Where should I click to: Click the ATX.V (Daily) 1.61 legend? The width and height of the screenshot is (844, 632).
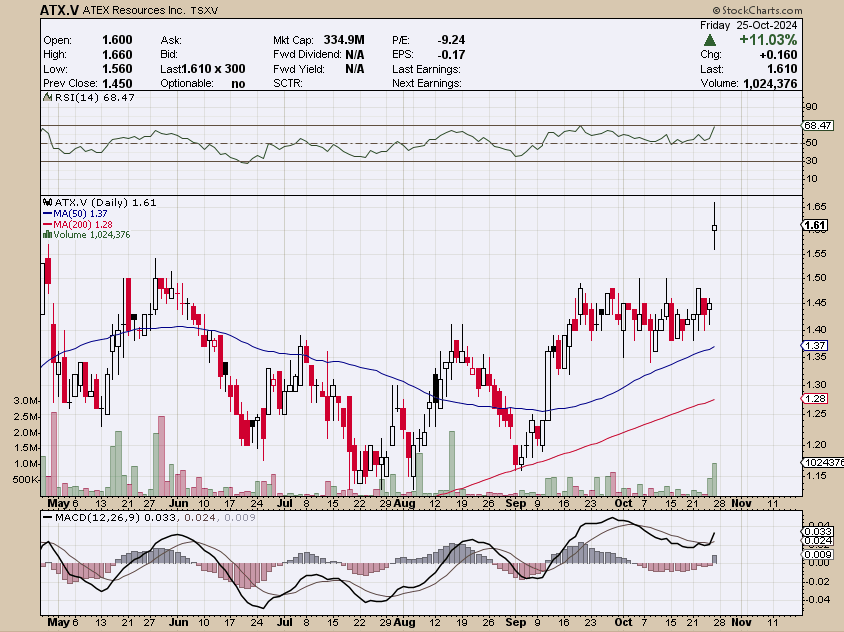click(106, 203)
